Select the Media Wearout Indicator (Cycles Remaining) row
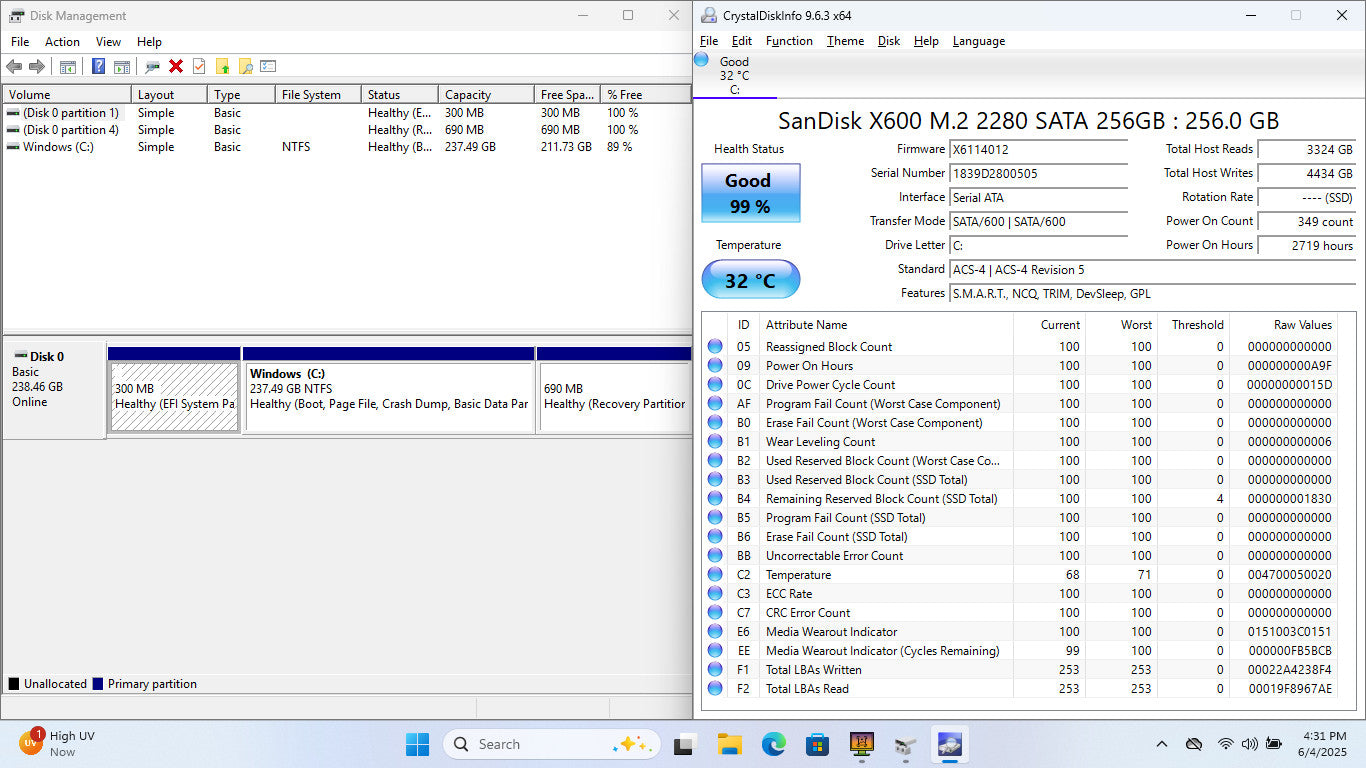The height and width of the screenshot is (768, 1366). click(x=1020, y=650)
